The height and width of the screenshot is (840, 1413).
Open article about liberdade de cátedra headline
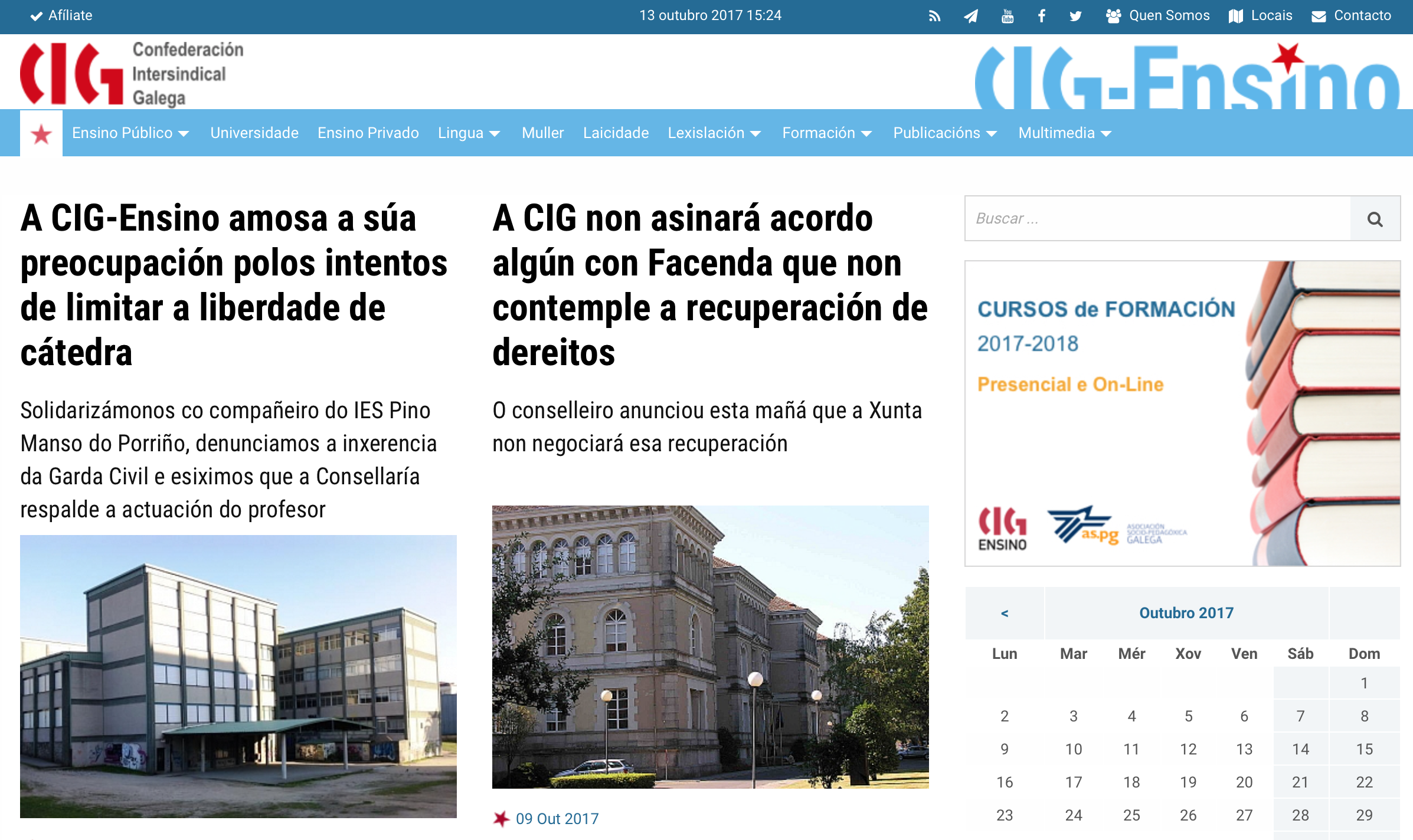(234, 285)
